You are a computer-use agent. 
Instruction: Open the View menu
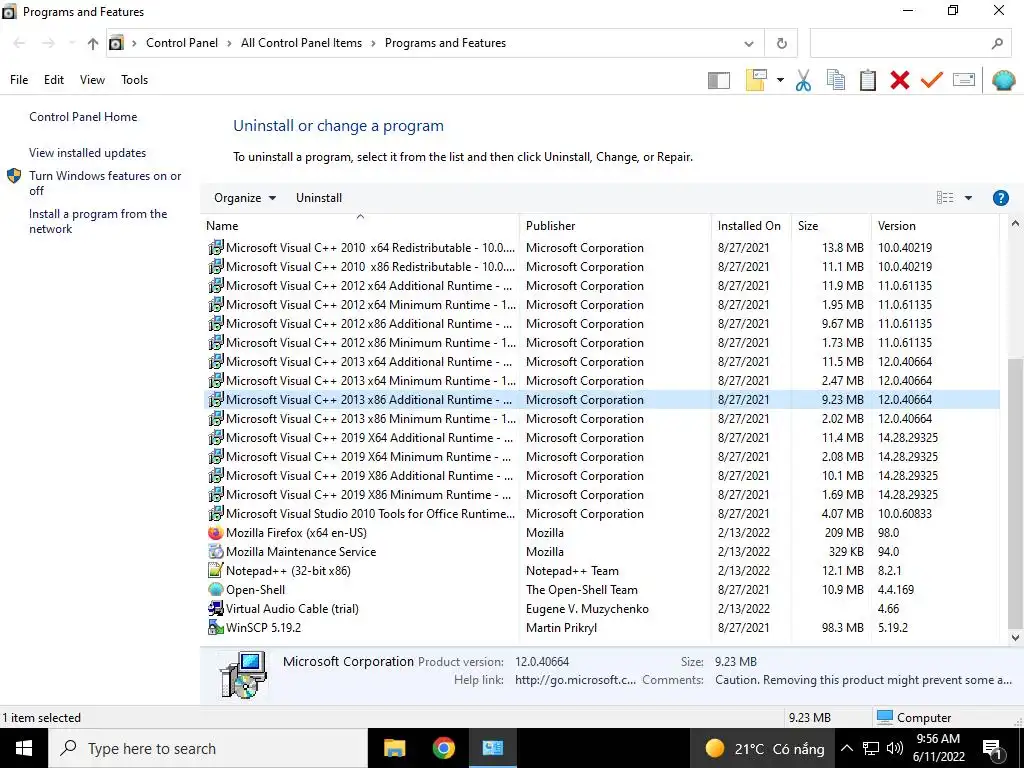[x=92, y=80]
